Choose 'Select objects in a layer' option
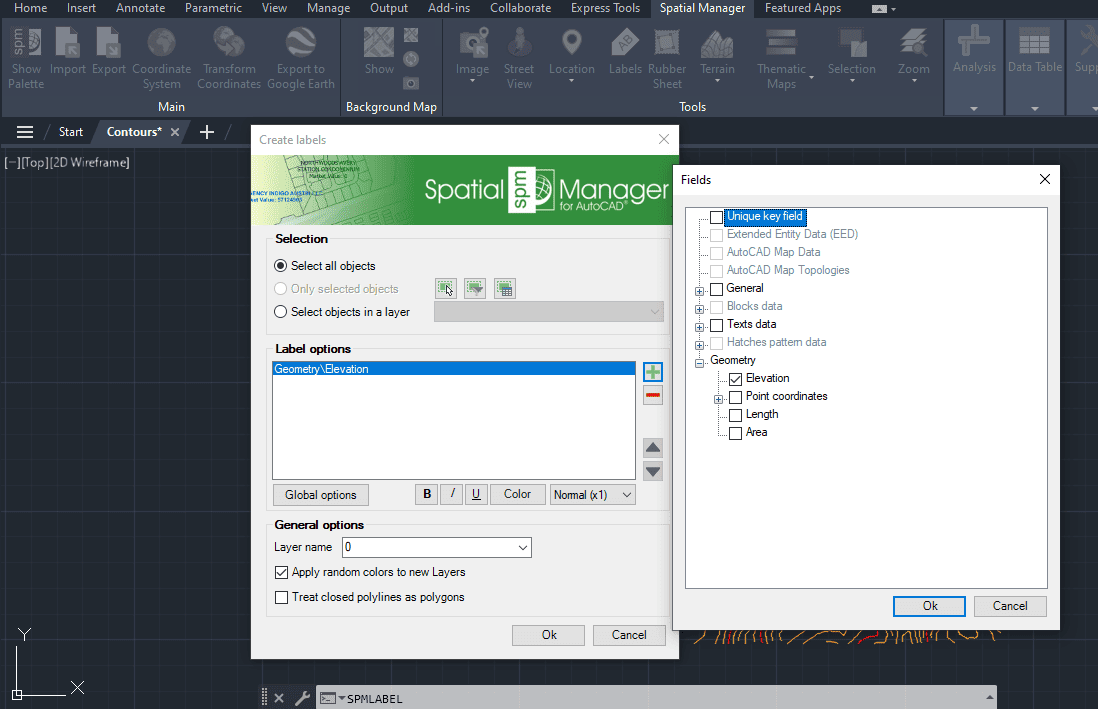 tap(280, 312)
